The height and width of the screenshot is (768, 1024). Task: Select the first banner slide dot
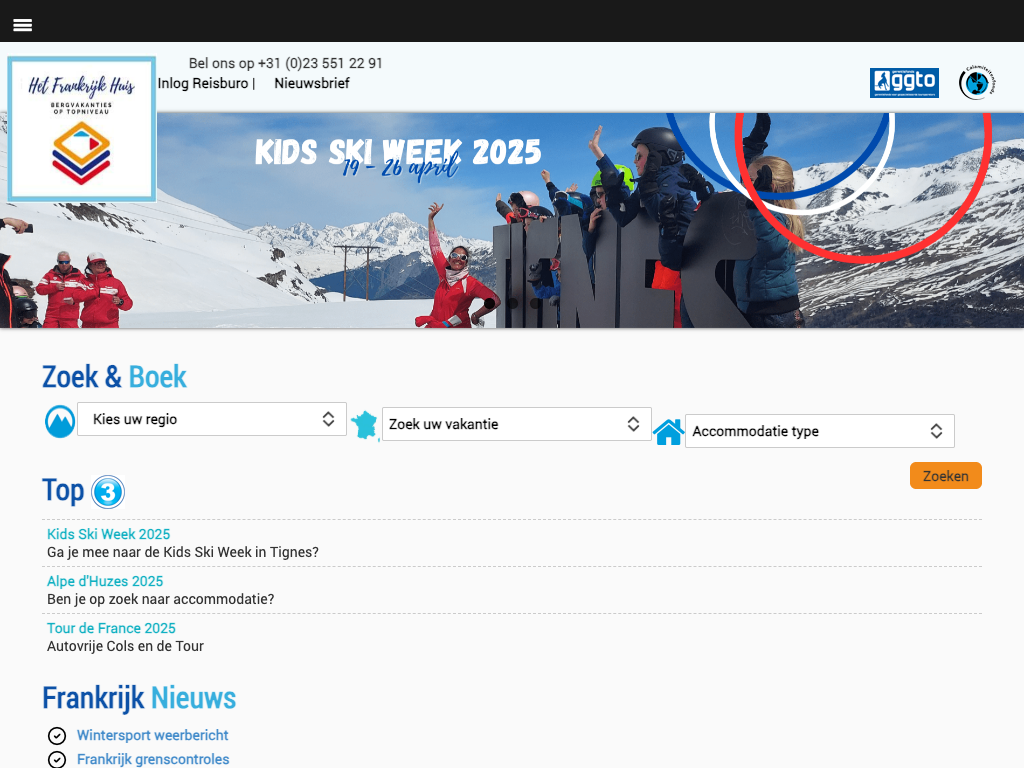(489, 303)
